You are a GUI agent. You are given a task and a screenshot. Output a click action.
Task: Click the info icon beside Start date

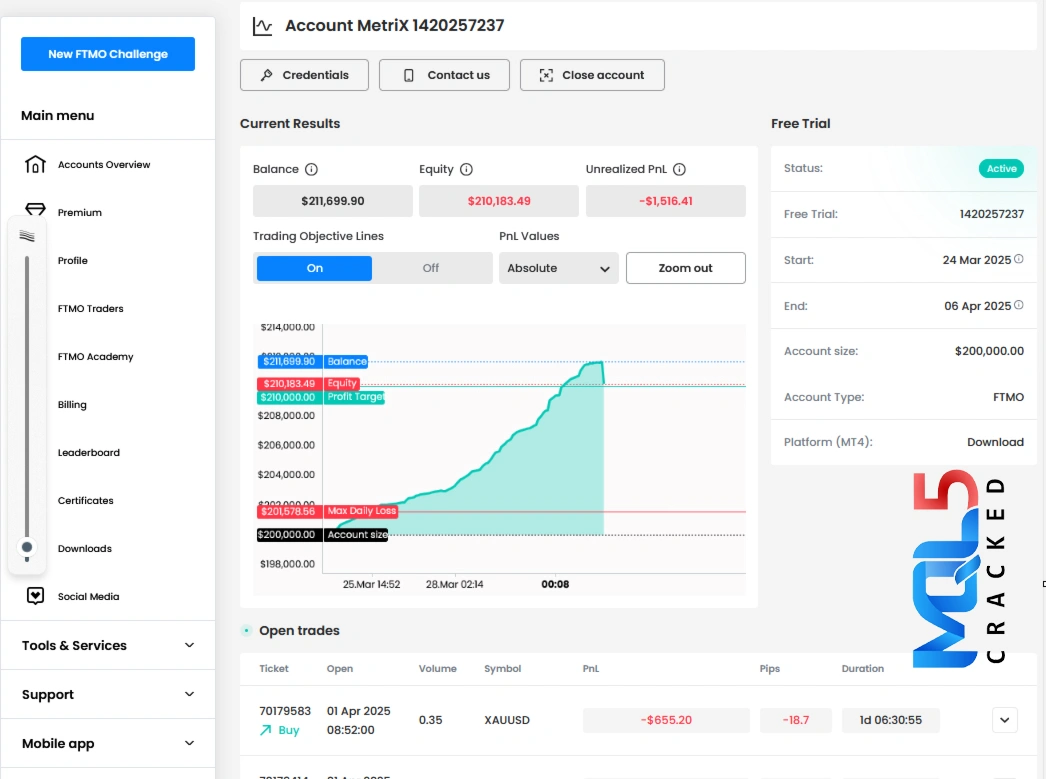pos(1019,260)
